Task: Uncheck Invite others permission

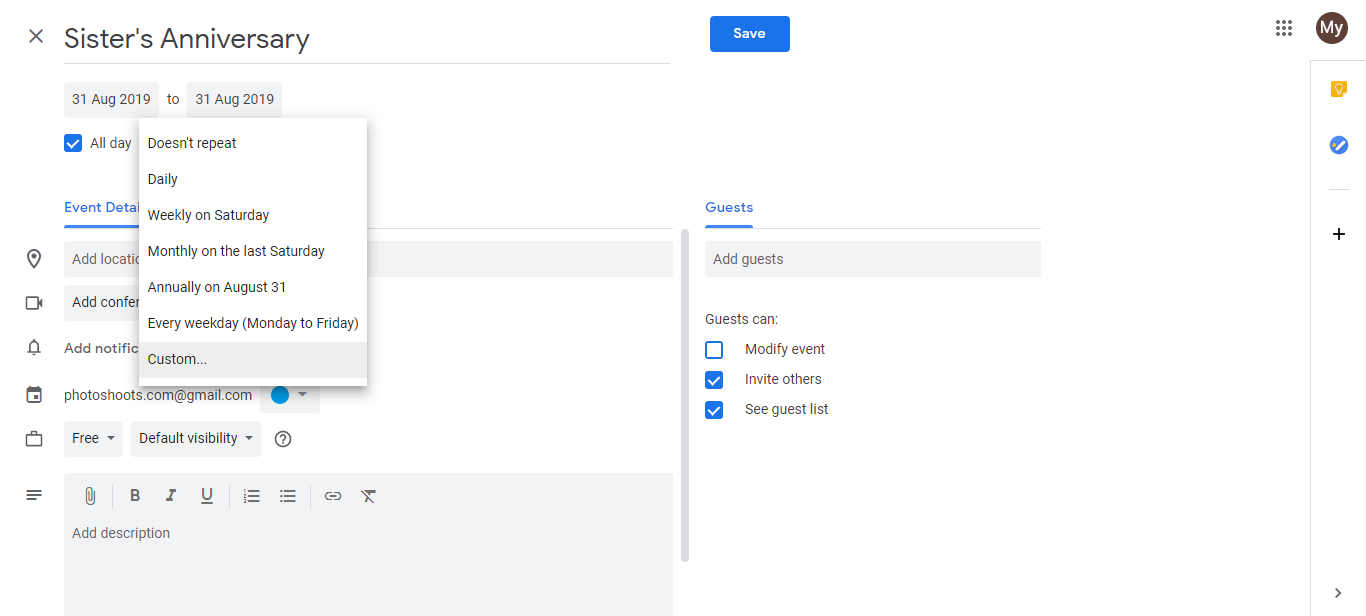Action: click(x=714, y=380)
